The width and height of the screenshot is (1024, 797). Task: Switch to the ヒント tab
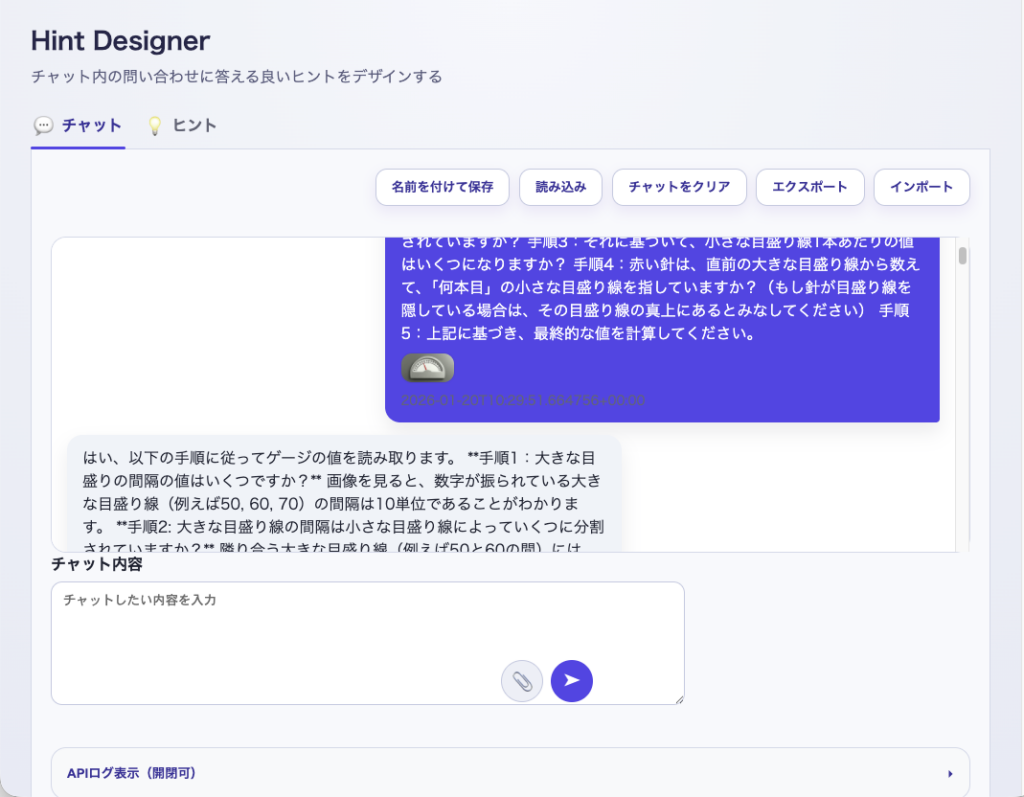[x=194, y=126]
